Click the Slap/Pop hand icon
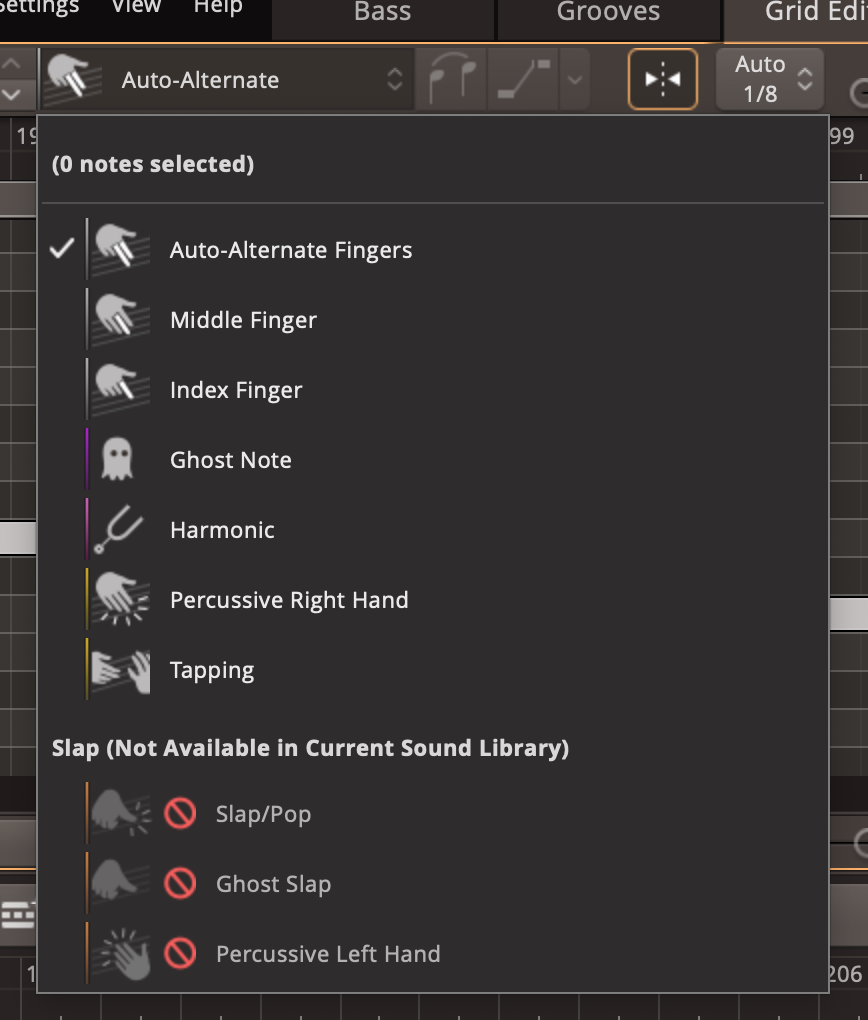 (x=120, y=814)
